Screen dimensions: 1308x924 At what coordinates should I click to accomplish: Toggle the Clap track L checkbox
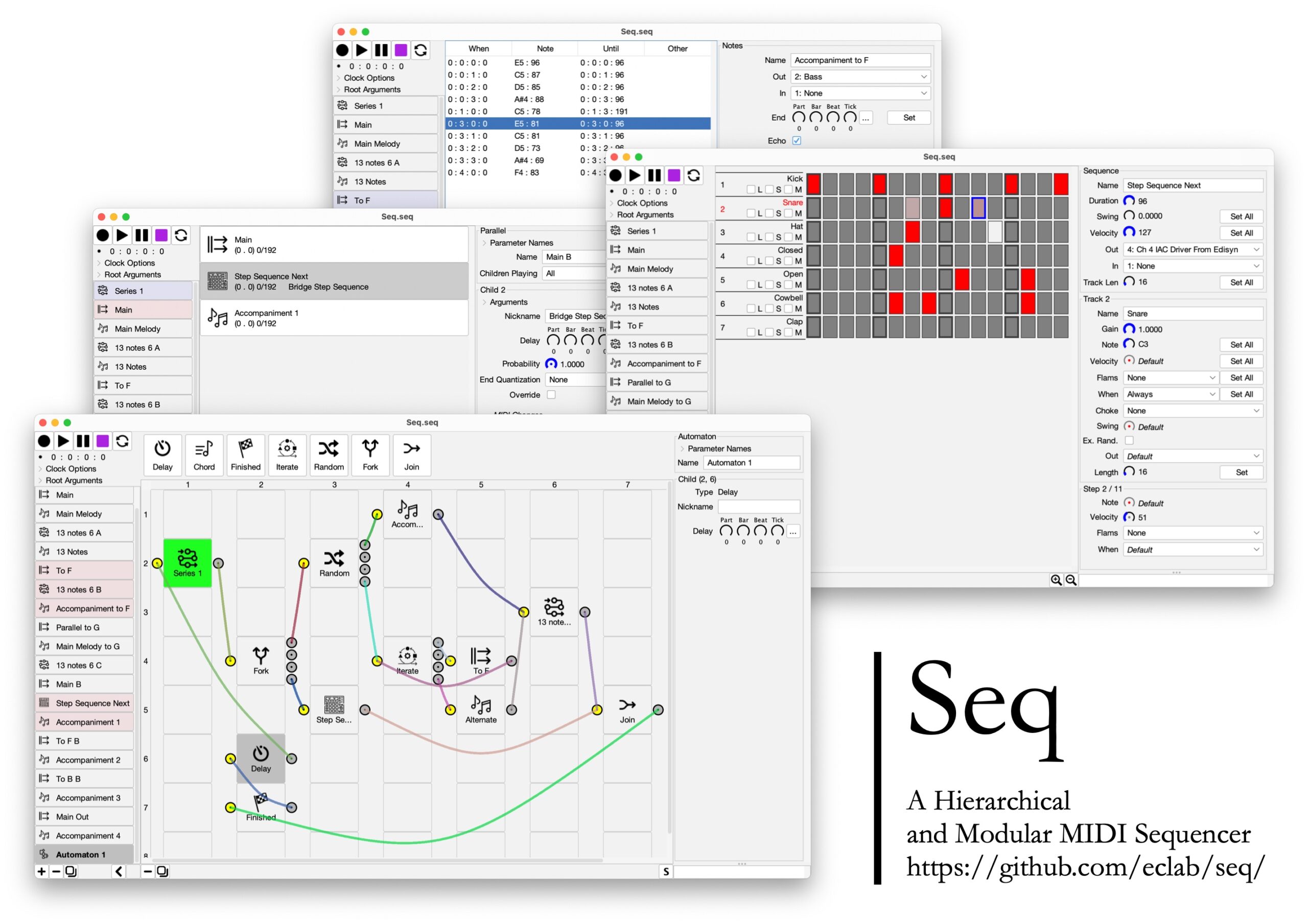(751, 332)
